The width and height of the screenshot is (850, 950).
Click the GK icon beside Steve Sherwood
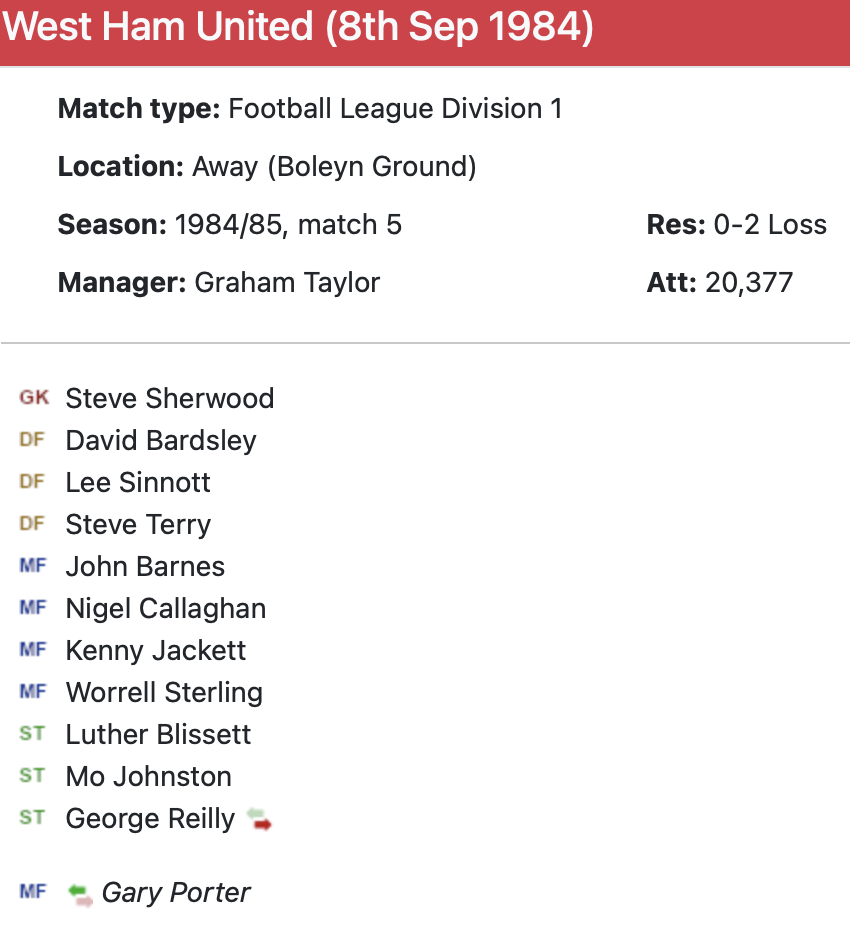[33, 398]
